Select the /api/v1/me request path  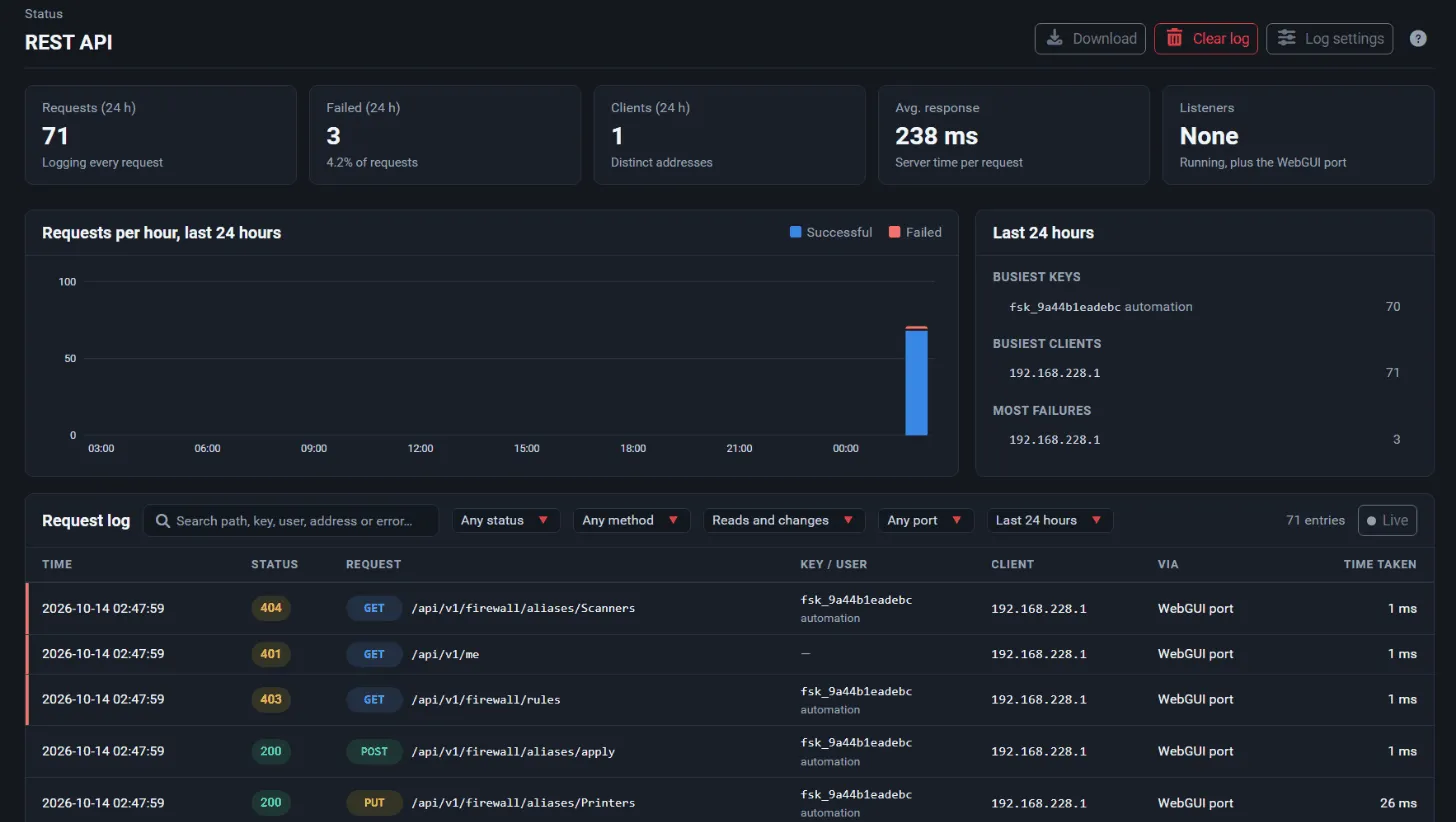[x=445, y=654]
